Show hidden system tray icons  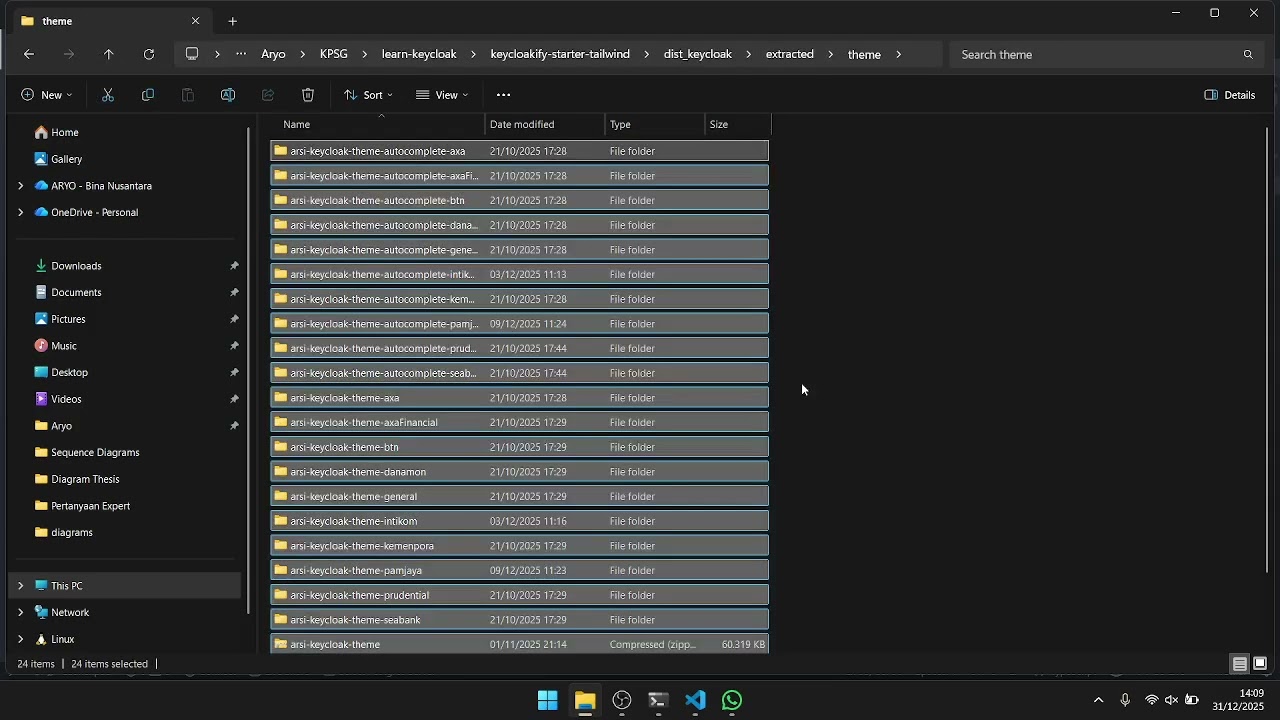[1098, 700]
